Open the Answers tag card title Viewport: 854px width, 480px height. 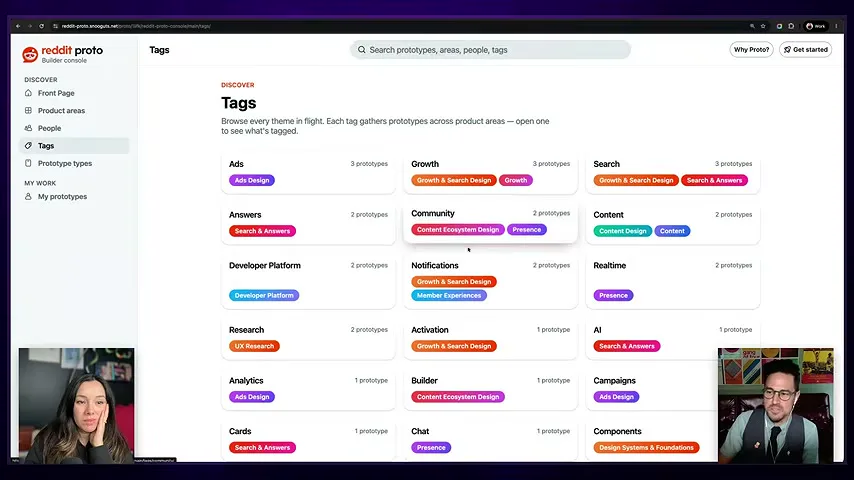tap(245, 215)
